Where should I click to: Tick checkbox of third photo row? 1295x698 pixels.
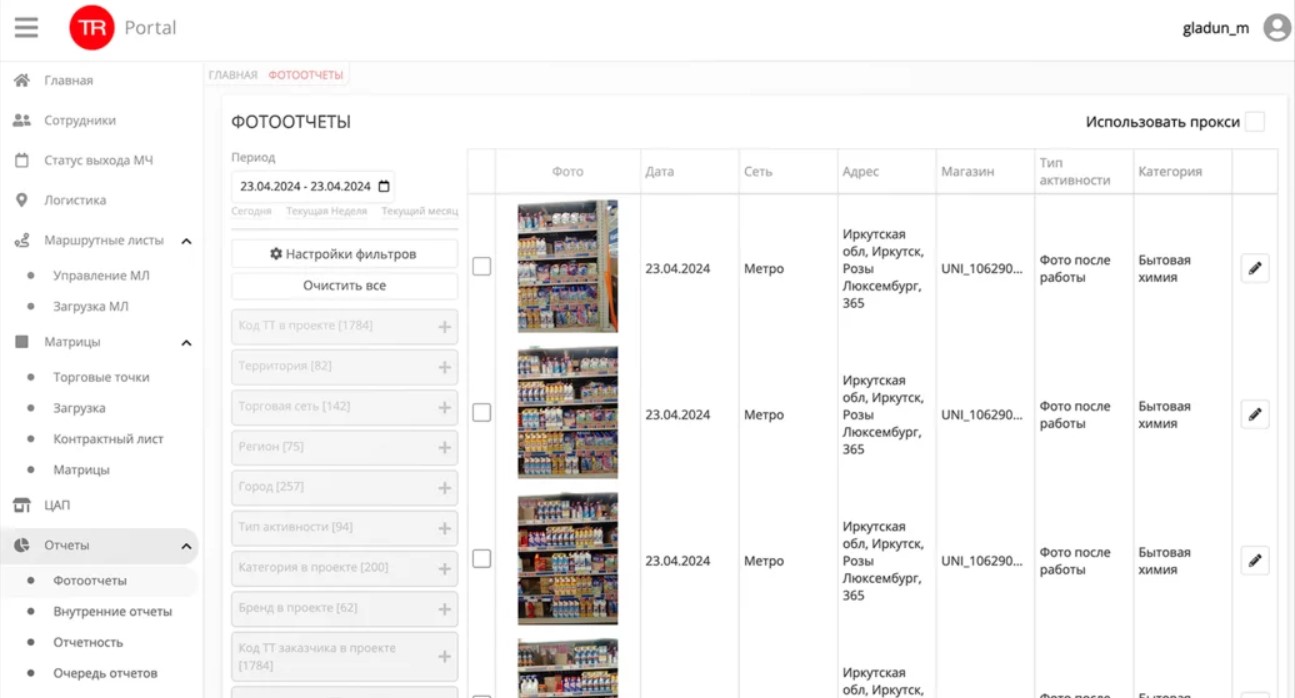(x=481, y=559)
